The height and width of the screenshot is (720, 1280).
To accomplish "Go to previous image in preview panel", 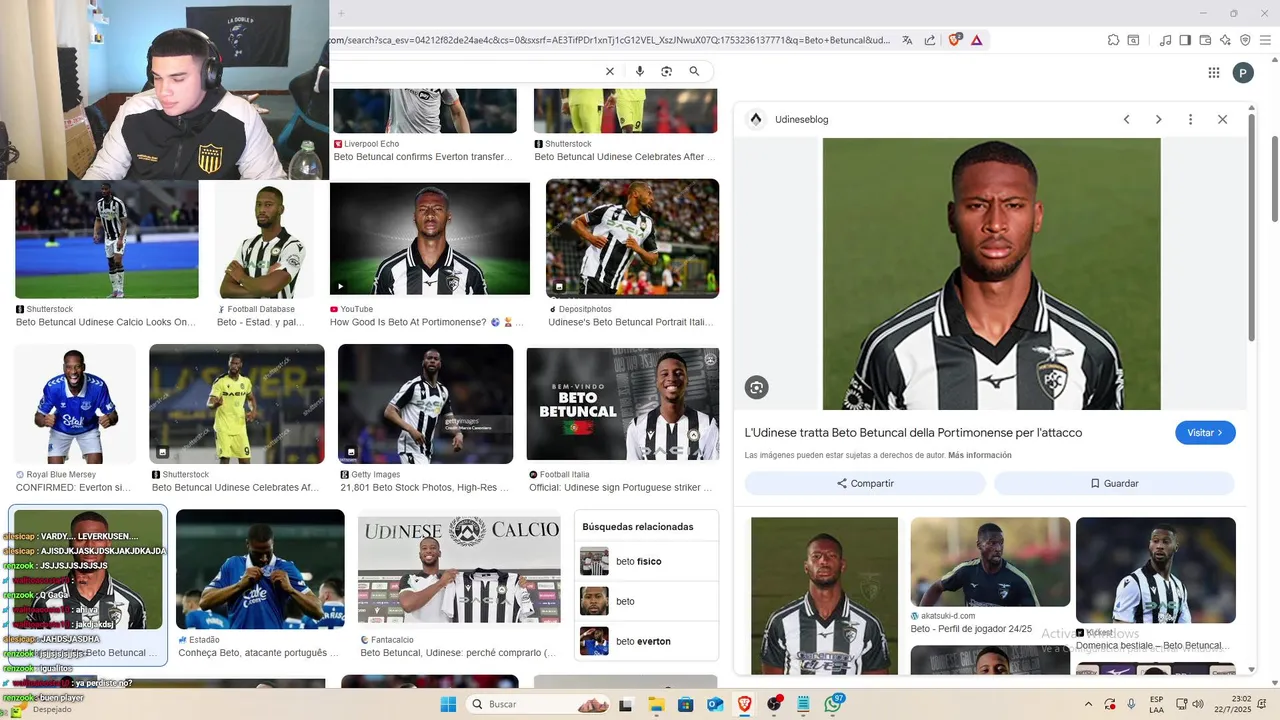I will pyautogui.click(x=1126, y=119).
